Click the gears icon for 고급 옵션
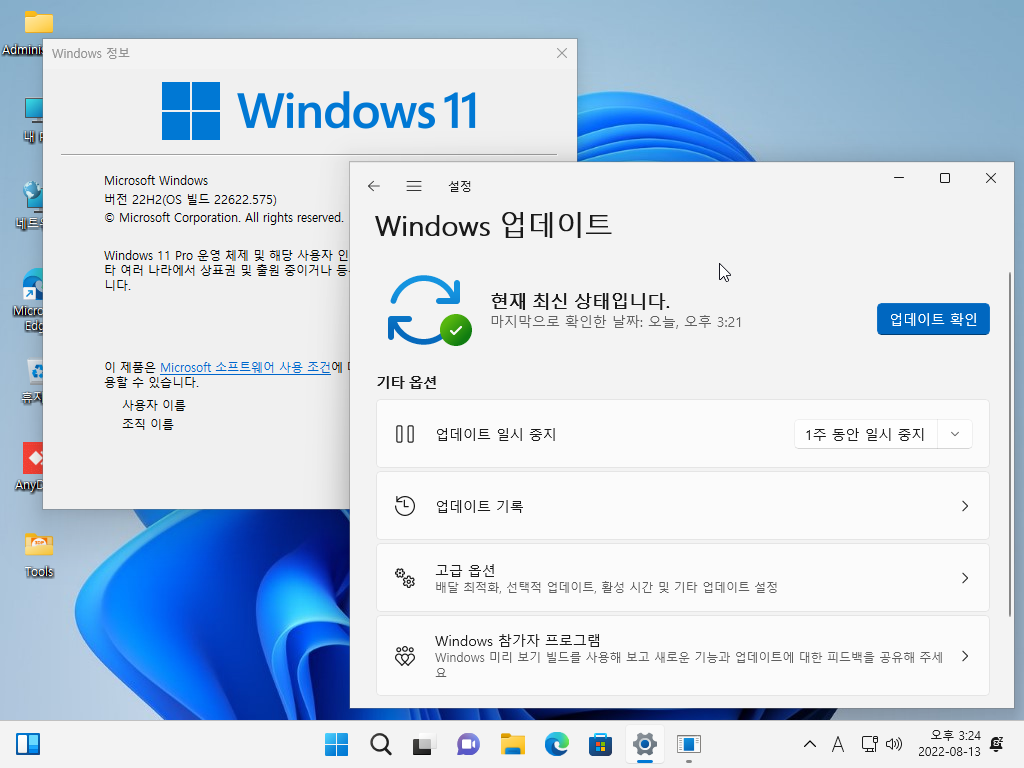The height and width of the screenshot is (768, 1024). click(405, 578)
